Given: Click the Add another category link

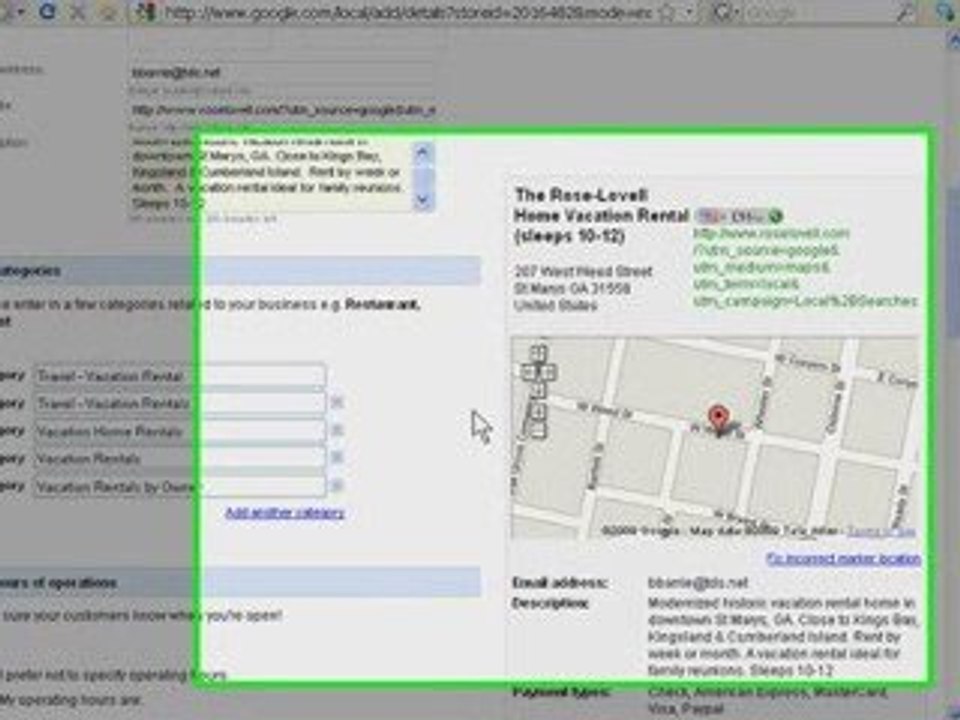Looking at the screenshot, I should tap(285, 512).
